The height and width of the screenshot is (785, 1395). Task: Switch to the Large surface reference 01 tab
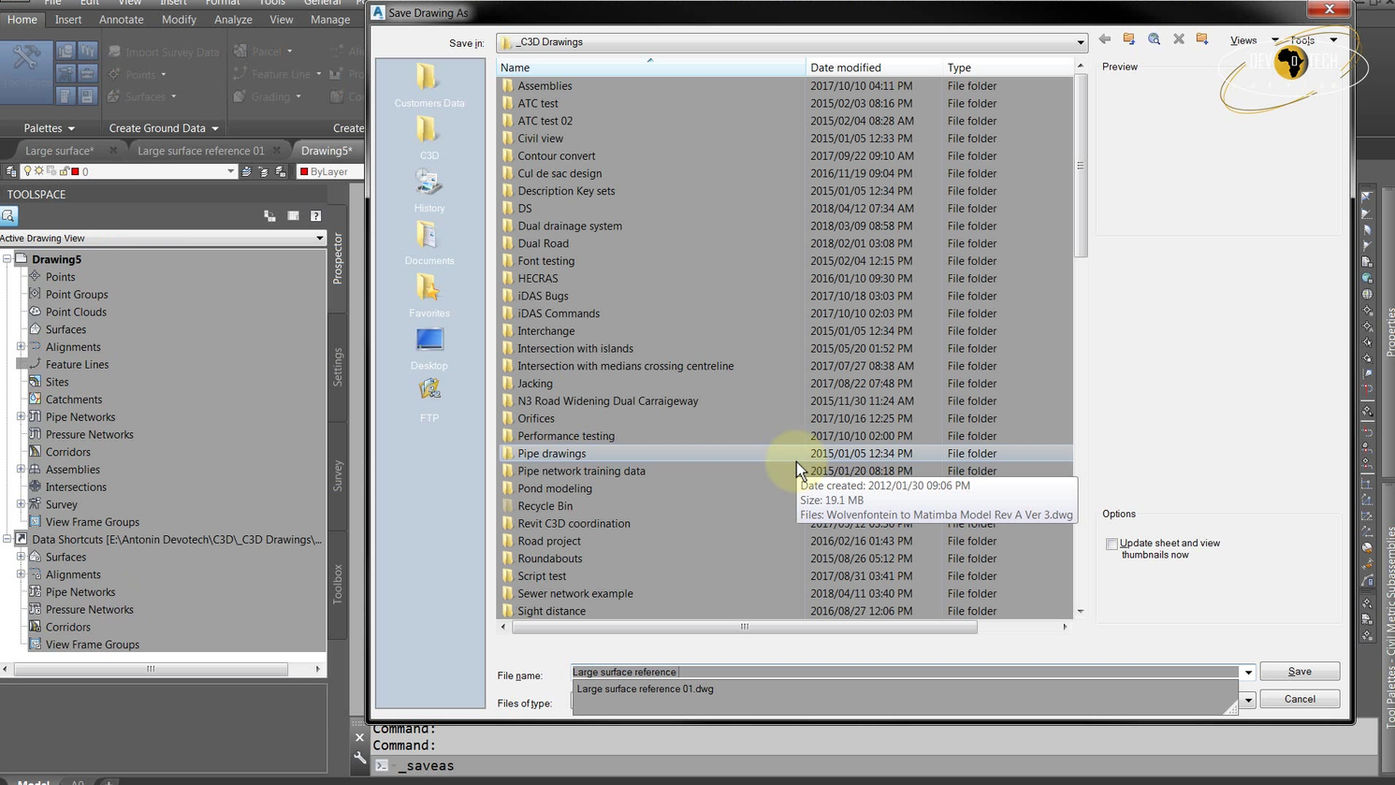[x=201, y=151]
